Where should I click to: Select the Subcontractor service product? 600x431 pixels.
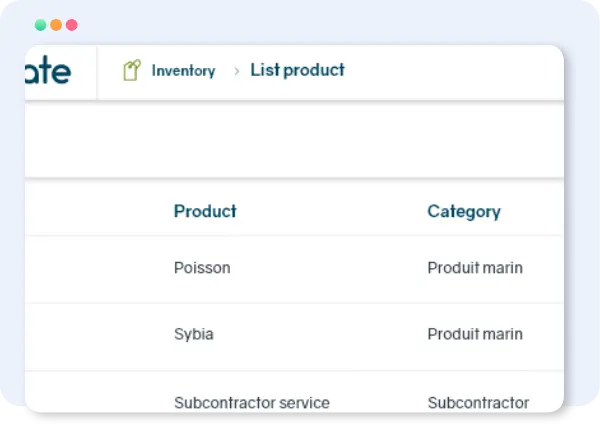(252, 403)
